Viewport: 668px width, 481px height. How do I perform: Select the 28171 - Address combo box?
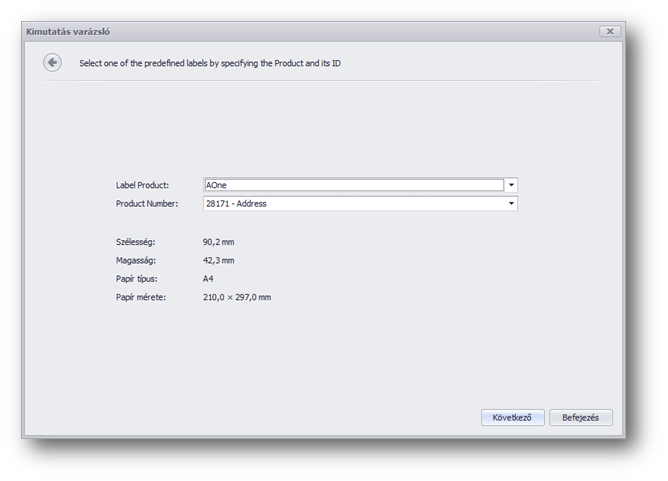(x=353, y=203)
